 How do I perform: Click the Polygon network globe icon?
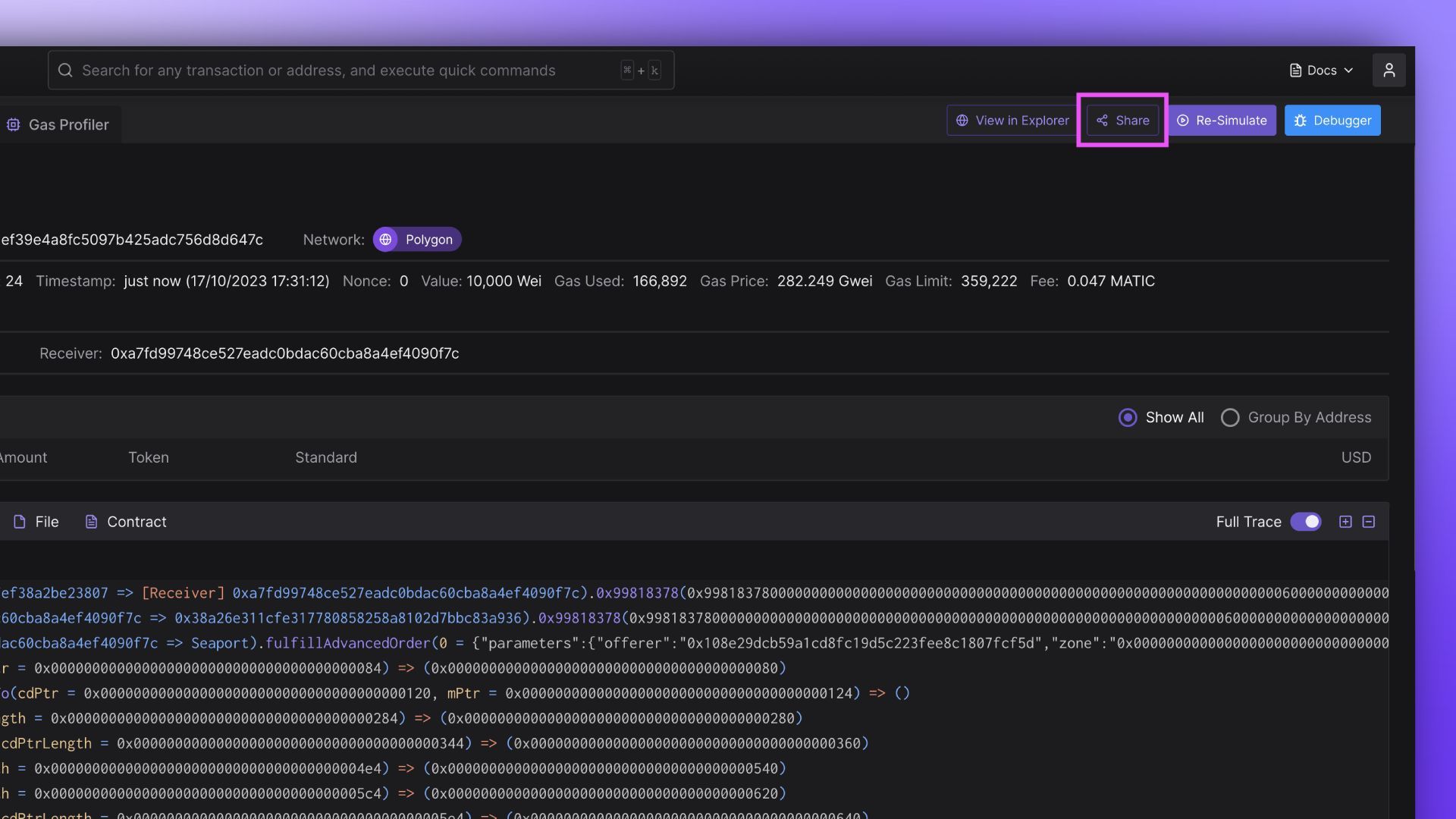(x=385, y=240)
